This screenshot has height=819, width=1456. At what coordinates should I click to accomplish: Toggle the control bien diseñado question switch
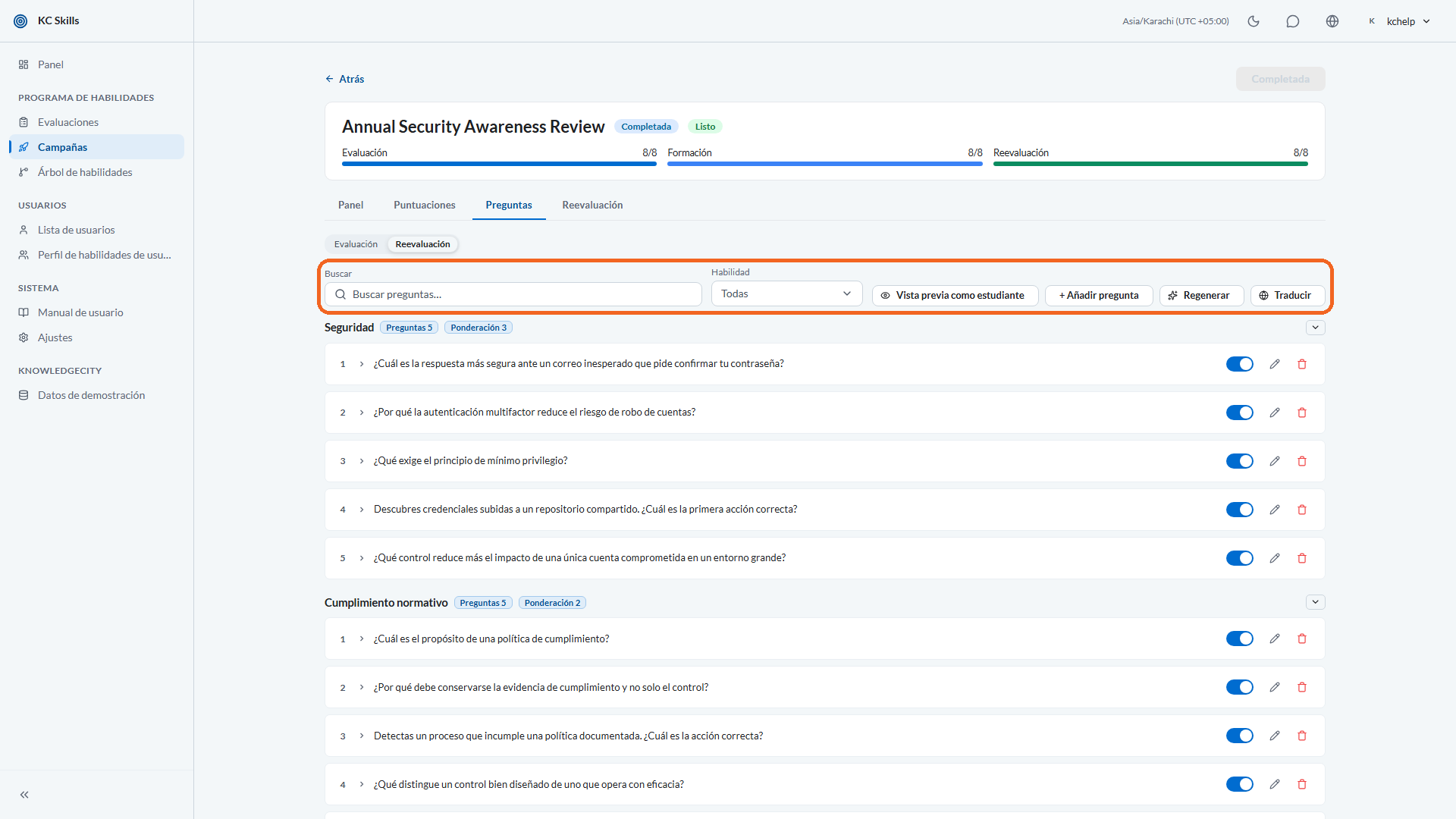tap(1240, 784)
